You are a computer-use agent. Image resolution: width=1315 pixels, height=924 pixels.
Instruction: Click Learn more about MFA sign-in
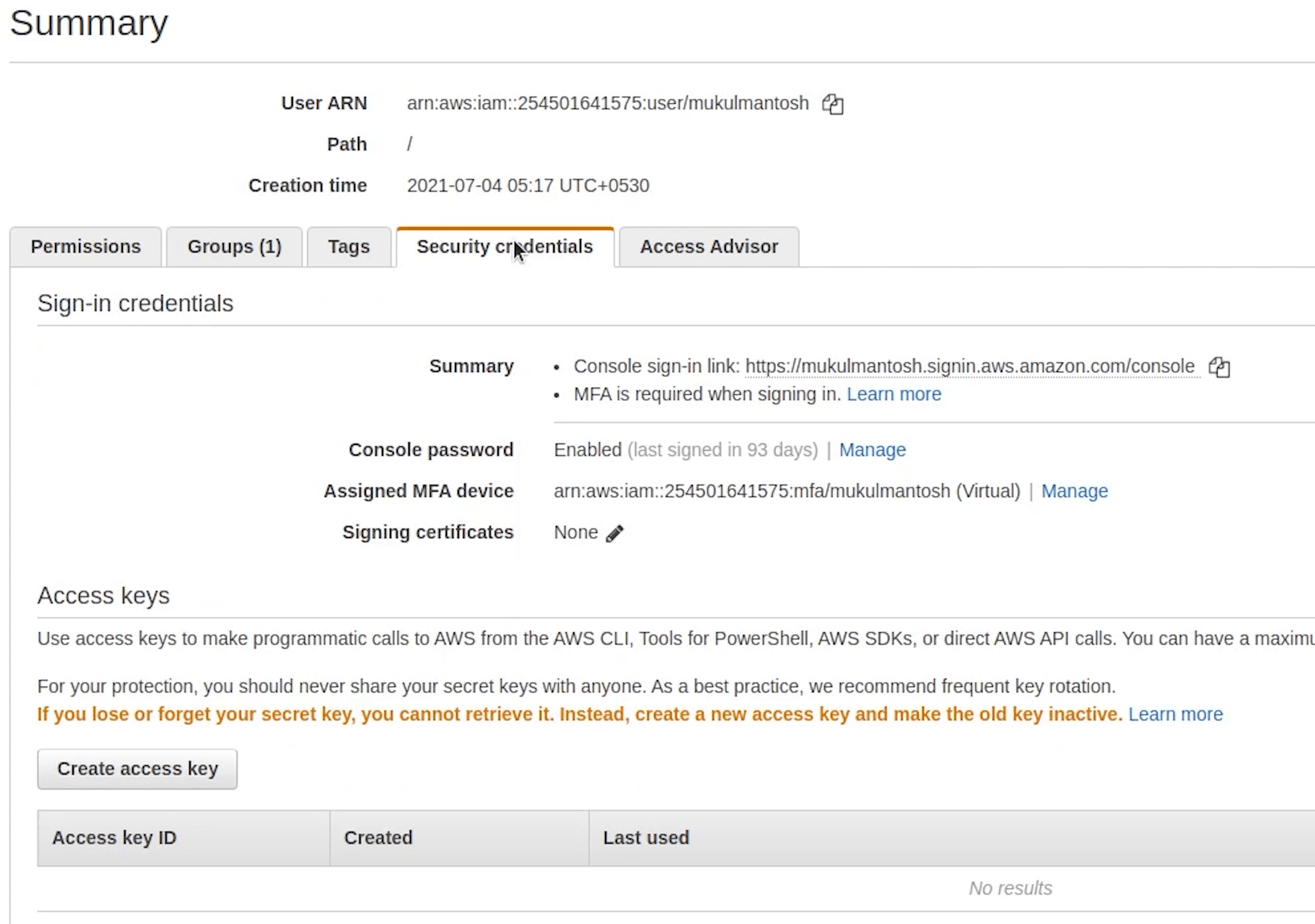(893, 395)
